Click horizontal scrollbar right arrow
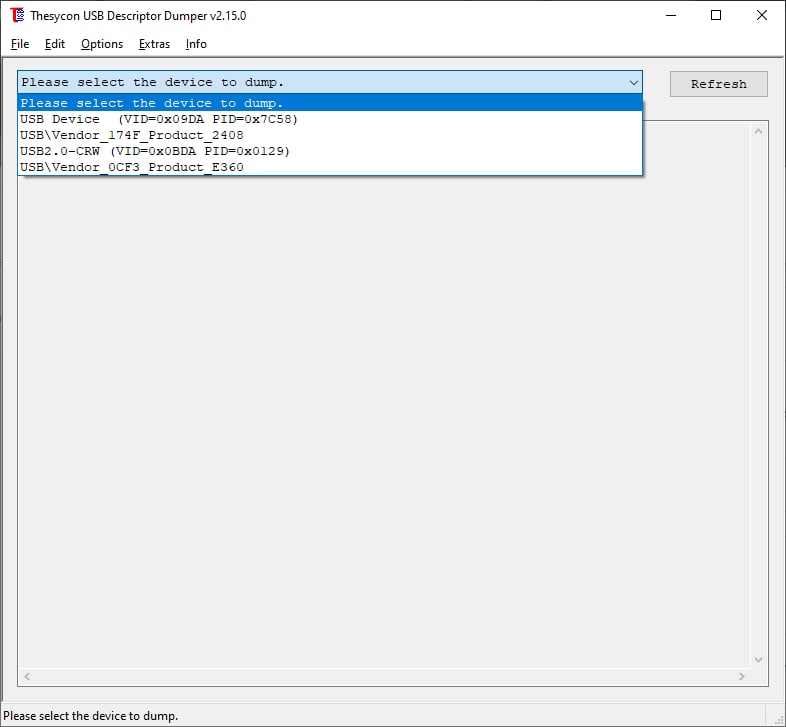Image resolution: width=786 pixels, height=727 pixels. pyautogui.click(x=741, y=676)
